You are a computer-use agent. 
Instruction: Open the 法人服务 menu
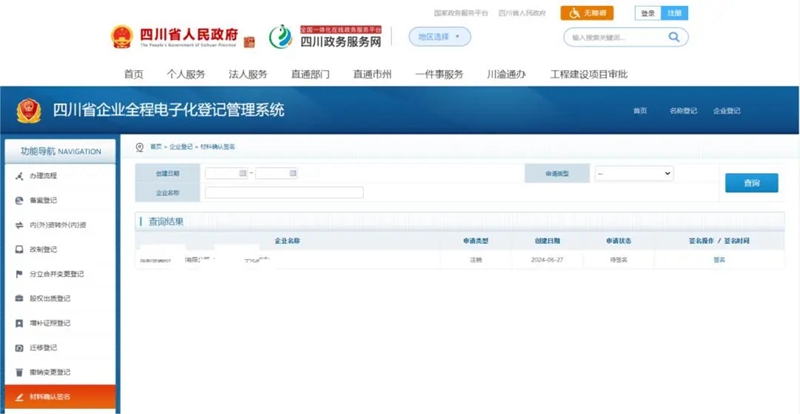coord(248,75)
